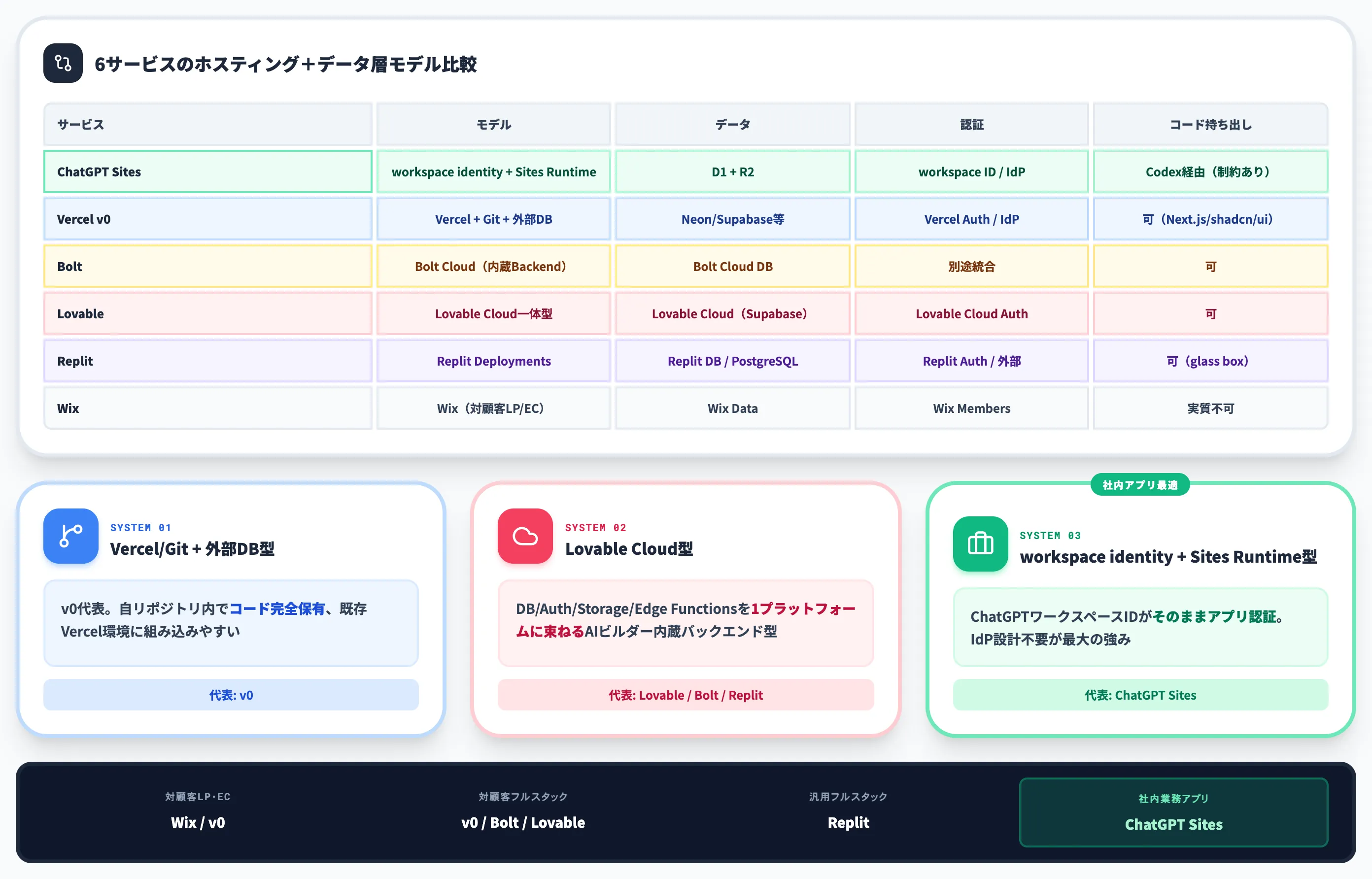Click the git compare icon beside the title
This screenshot has width=1372, height=879.
(63, 63)
